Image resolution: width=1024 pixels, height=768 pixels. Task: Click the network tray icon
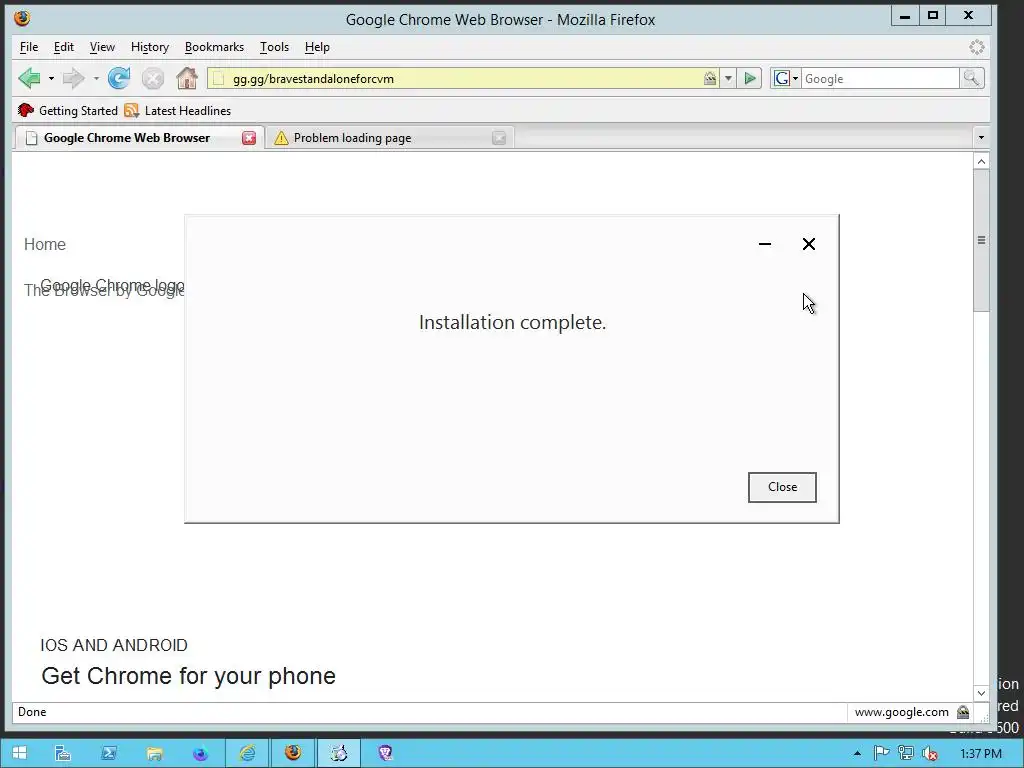[906, 753]
